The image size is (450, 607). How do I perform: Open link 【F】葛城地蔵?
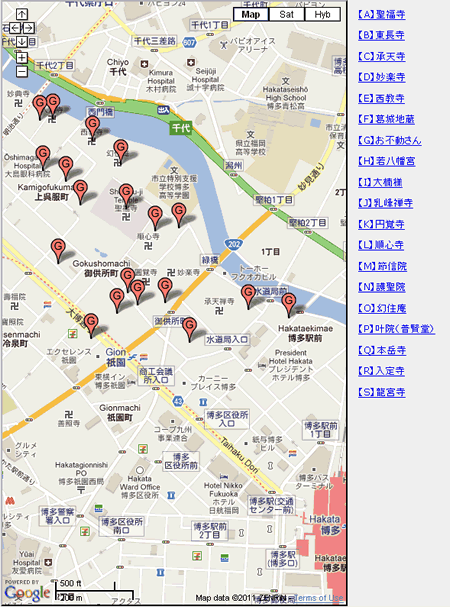(386, 119)
